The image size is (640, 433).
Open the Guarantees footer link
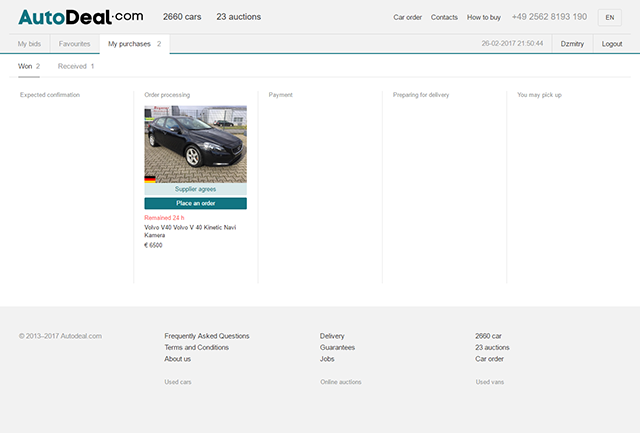(x=337, y=347)
